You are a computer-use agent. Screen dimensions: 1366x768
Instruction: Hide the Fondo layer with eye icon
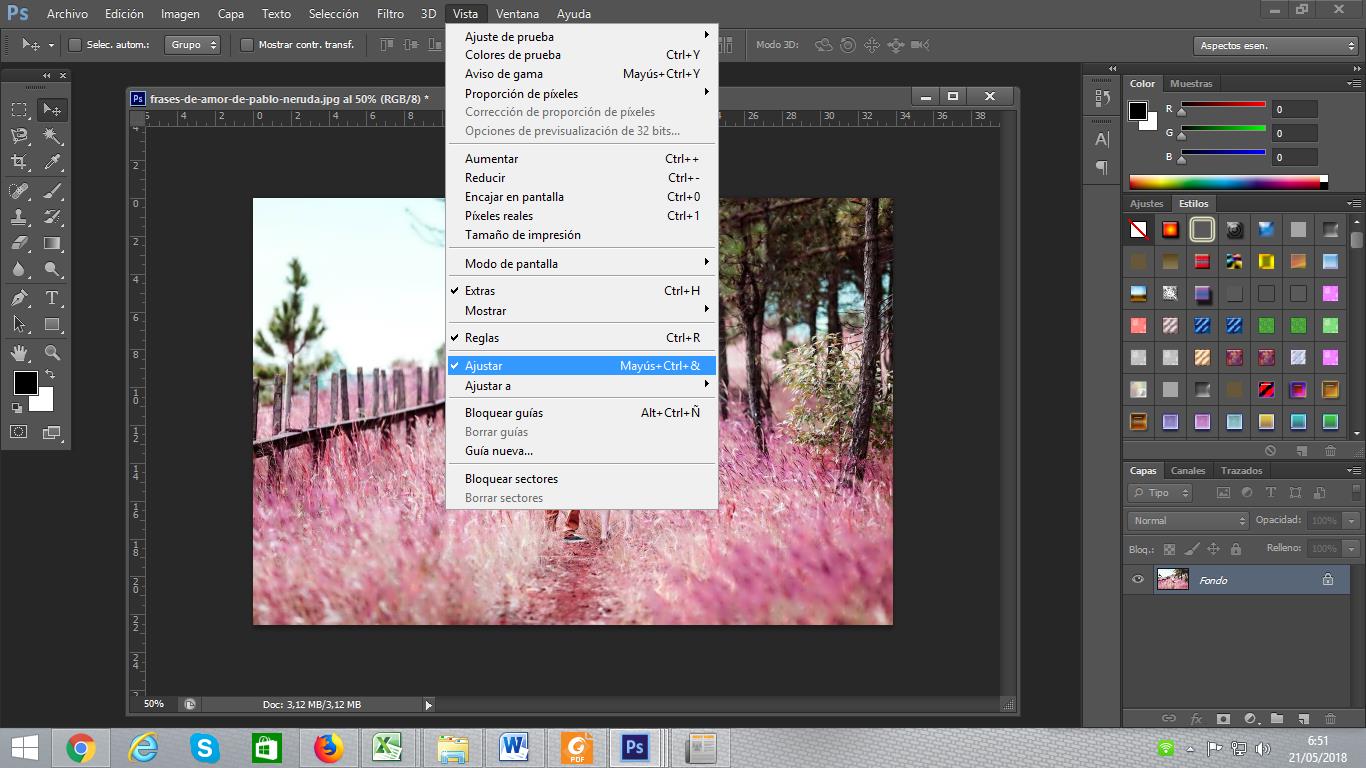coord(1138,579)
